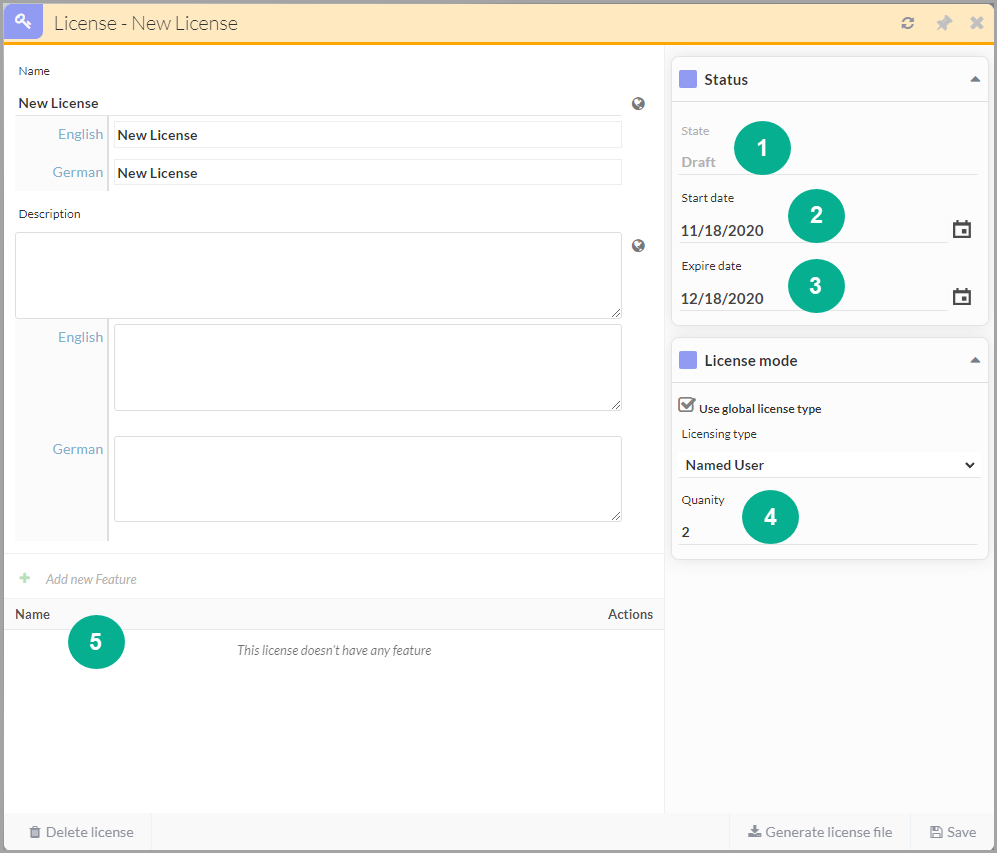
Task: Click Generate license file button
Action: click(820, 832)
